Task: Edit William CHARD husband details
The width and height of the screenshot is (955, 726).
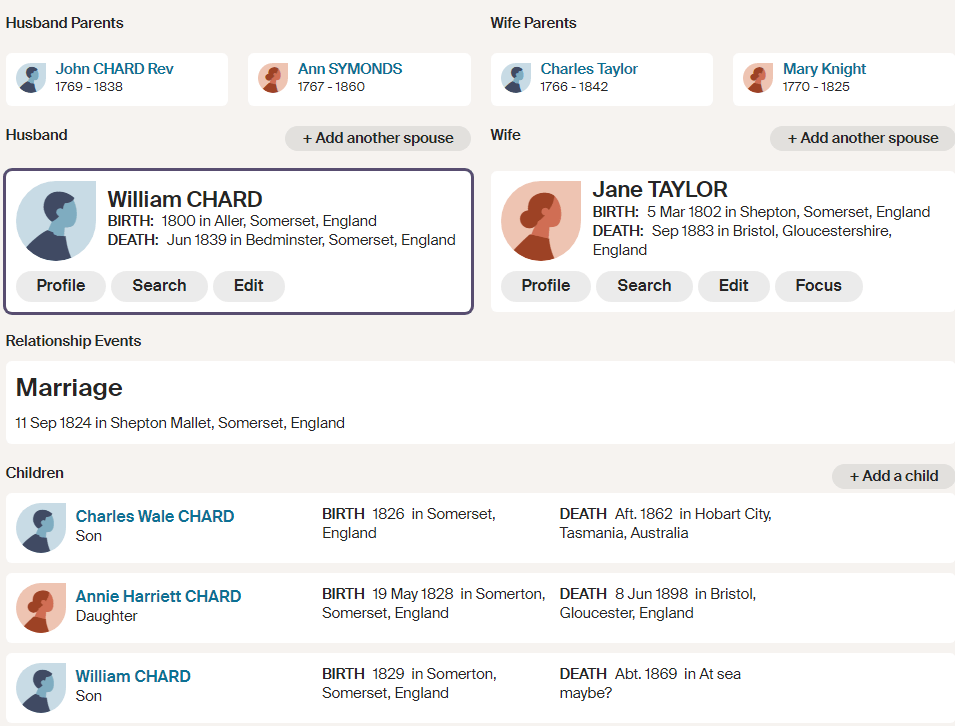Action: tap(249, 286)
